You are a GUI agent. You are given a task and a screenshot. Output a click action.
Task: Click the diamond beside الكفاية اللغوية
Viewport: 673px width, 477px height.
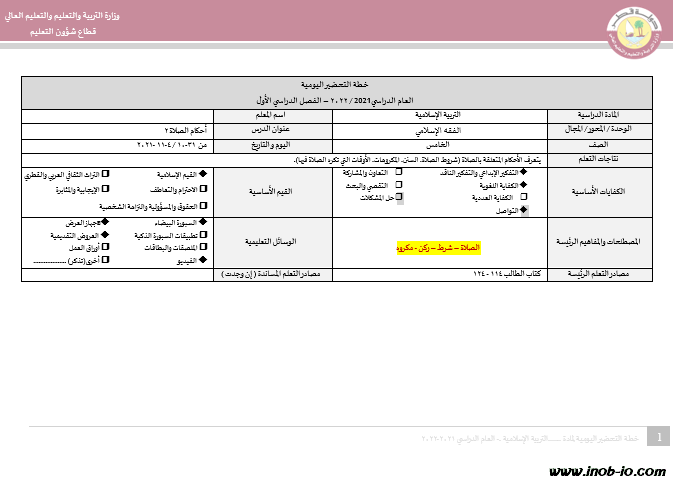pyautogui.click(x=522, y=185)
